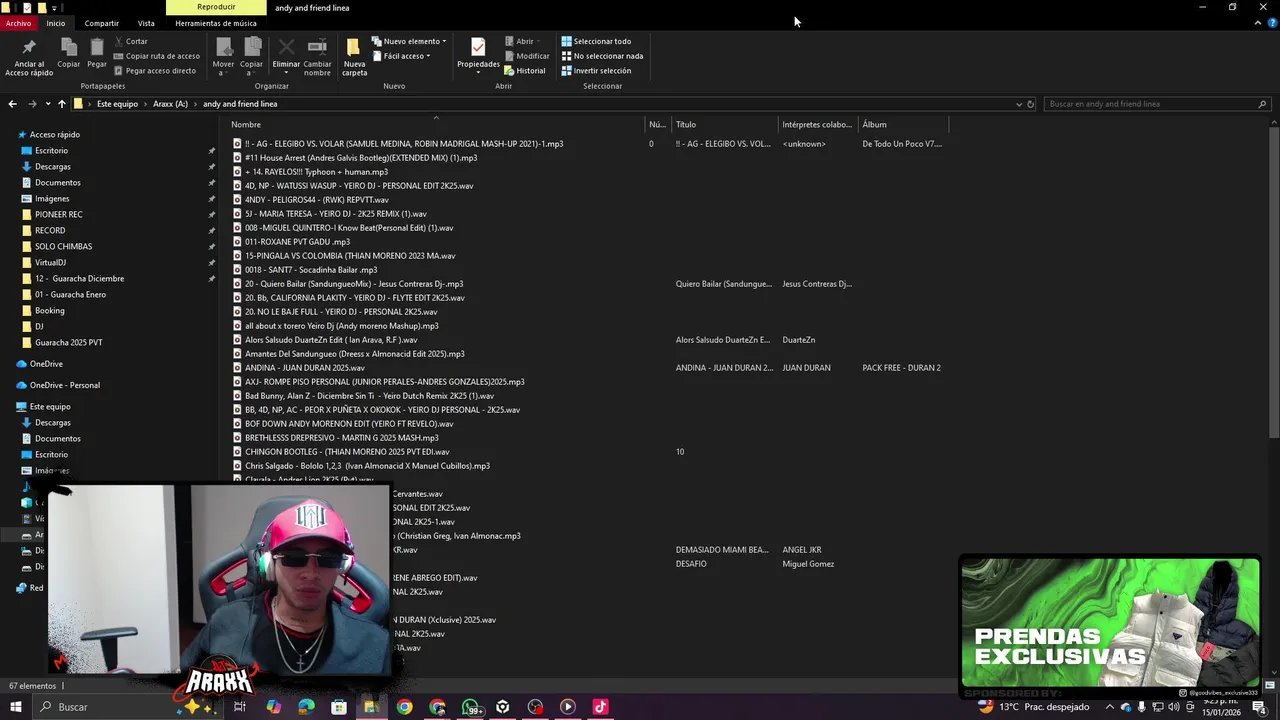Open Microsoft Edge from taskbar

[x=306, y=707]
